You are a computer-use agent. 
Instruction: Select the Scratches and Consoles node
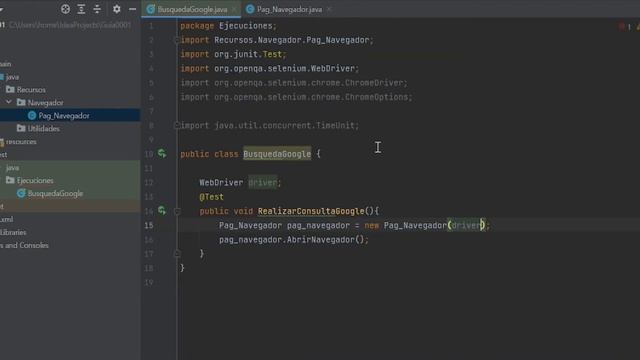tap(24, 245)
